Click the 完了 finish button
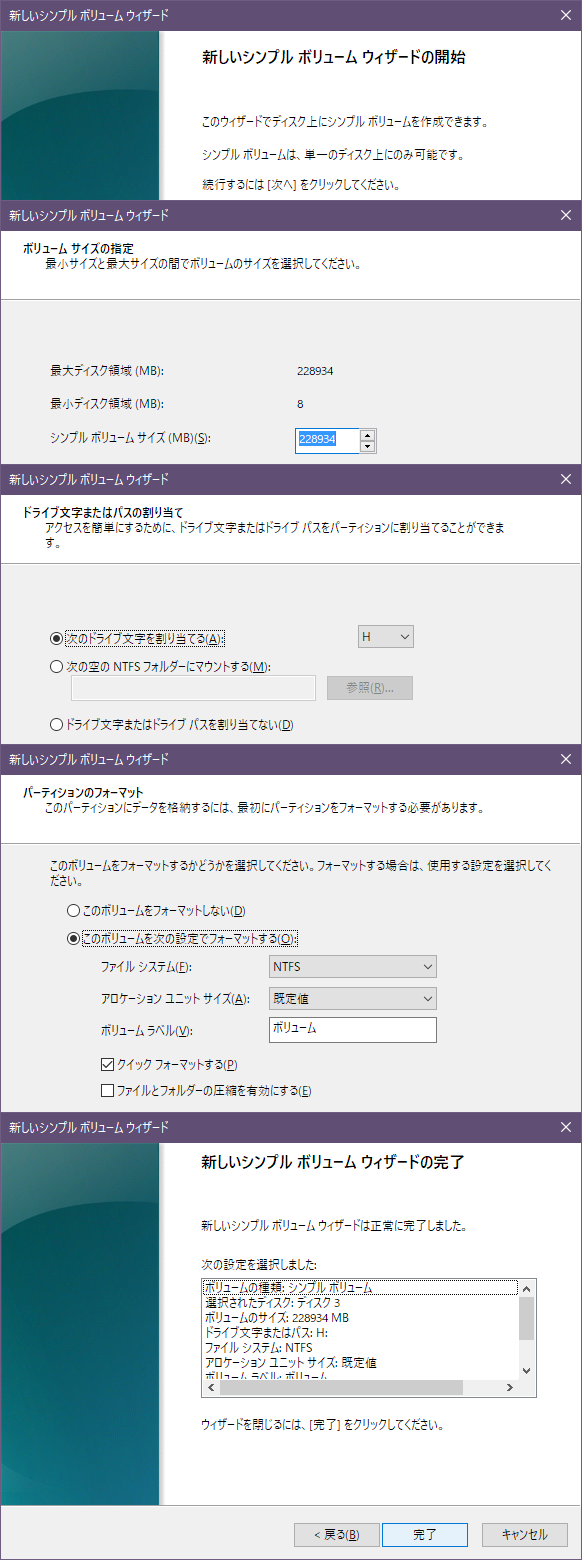Viewport: 582px width, 1560px height. 424,1534
